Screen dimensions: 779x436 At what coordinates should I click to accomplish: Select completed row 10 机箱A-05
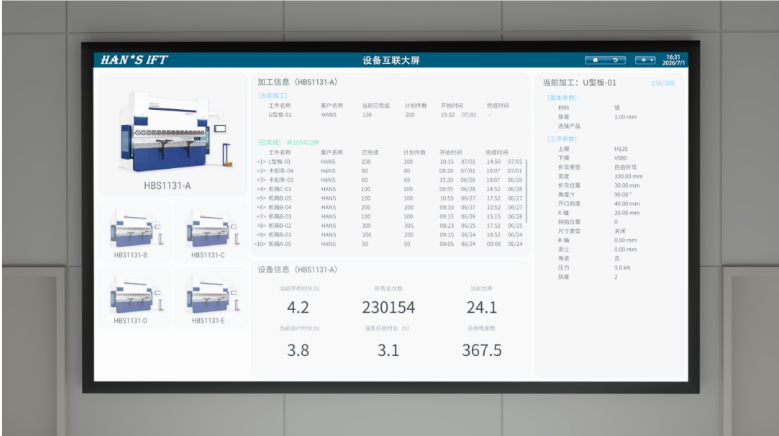pyautogui.click(x=390, y=244)
